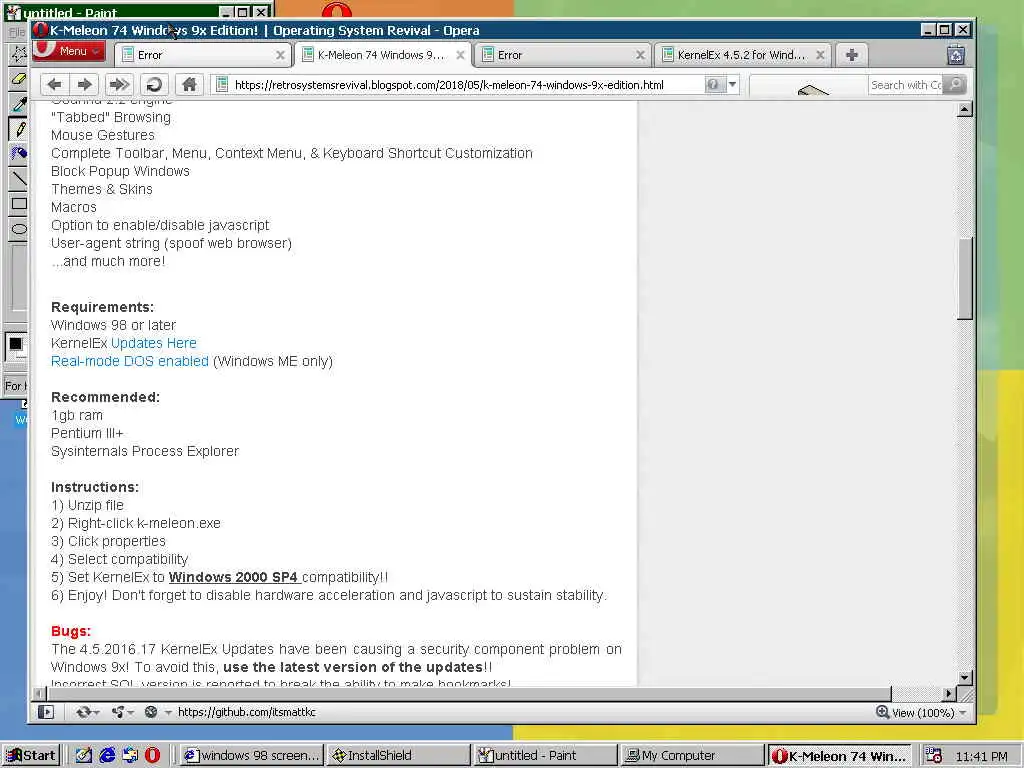Image resolution: width=1024 pixels, height=768 pixels.
Task: Click the Bugs: heading text
Action: (71, 631)
